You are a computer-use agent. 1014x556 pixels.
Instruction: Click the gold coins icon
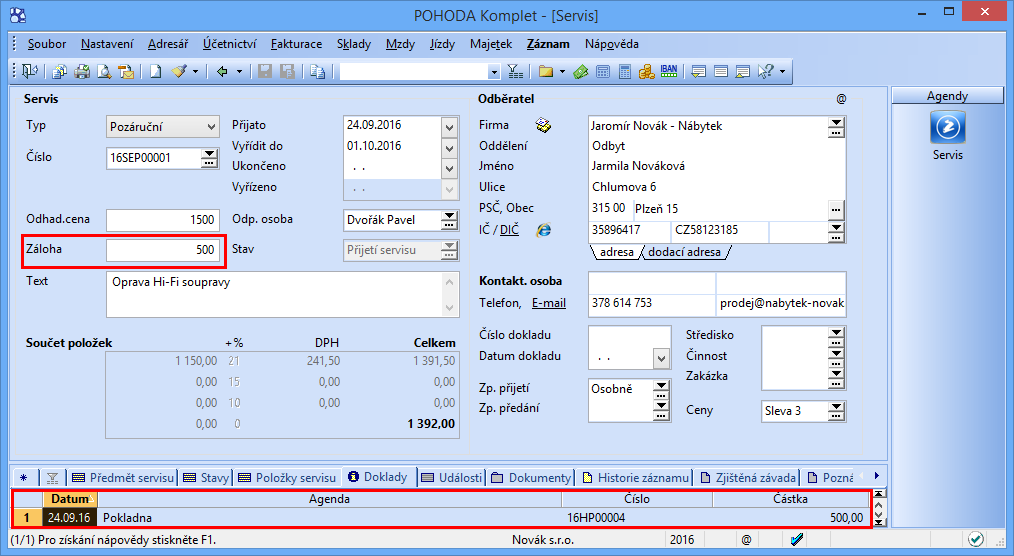point(647,71)
